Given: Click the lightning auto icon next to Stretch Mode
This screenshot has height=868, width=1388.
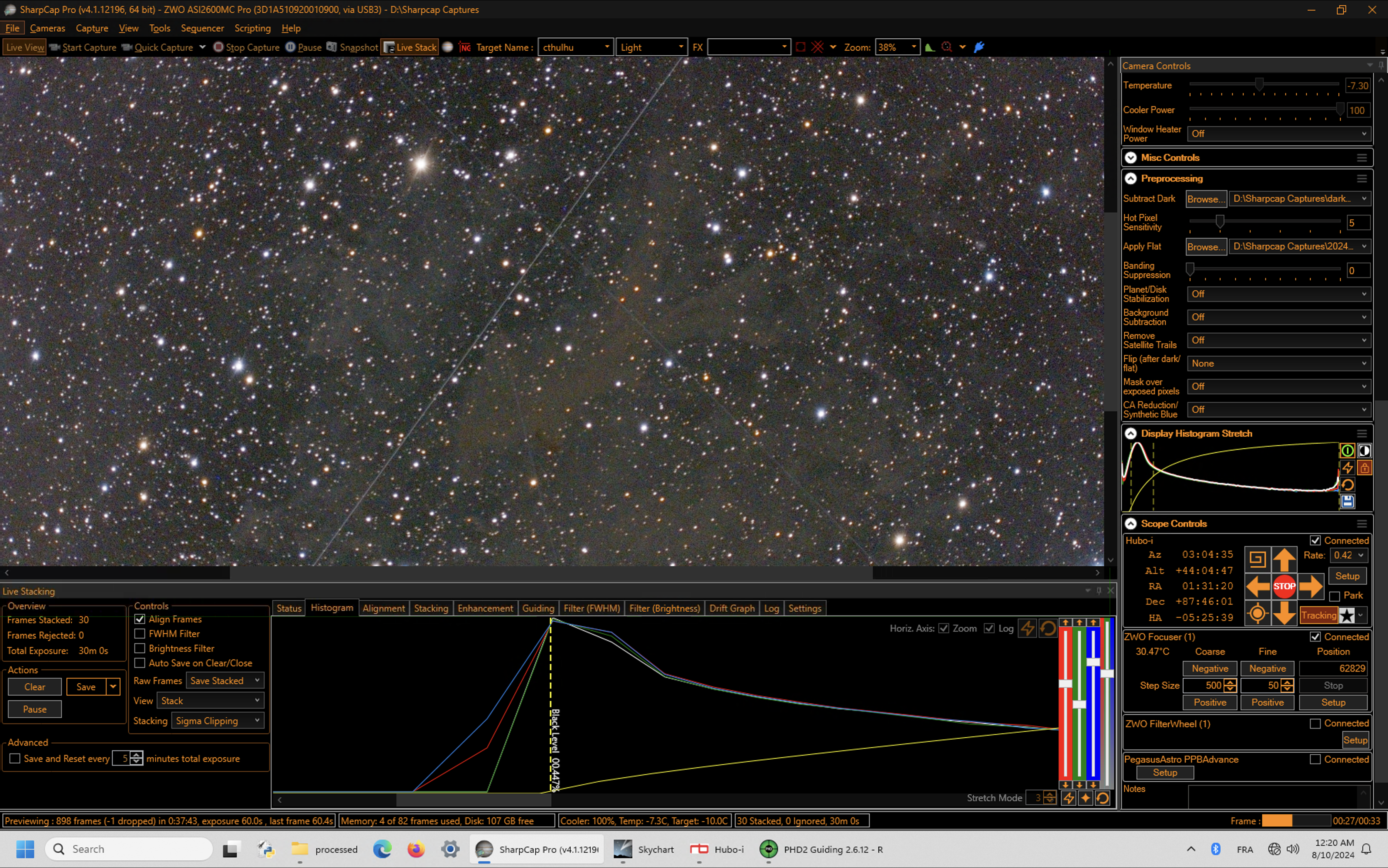Looking at the screenshot, I should pos(1068,798).
